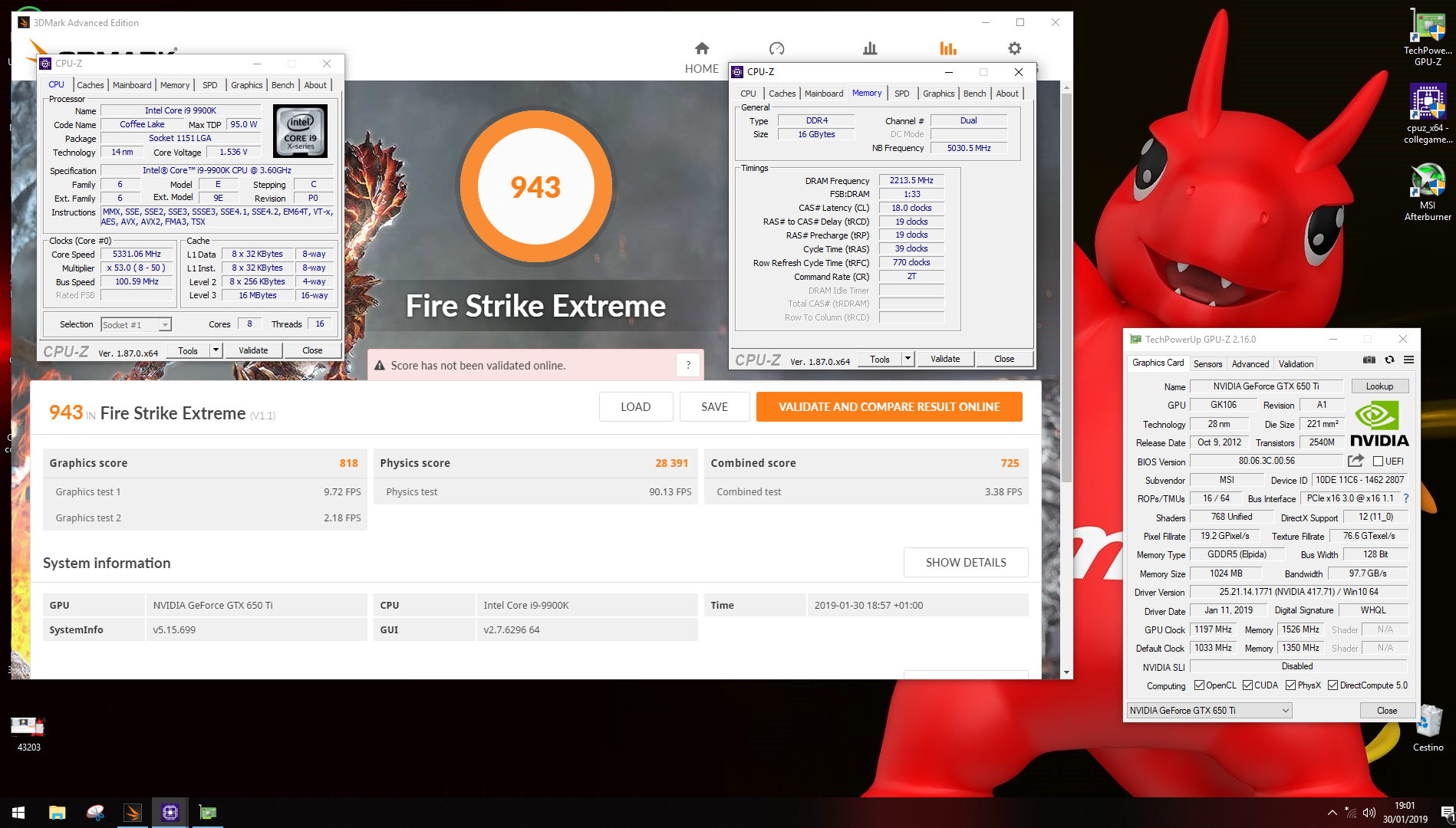Click Close button in CPU-Z Memory window

pyautogui.click(x=1004, y=359)
